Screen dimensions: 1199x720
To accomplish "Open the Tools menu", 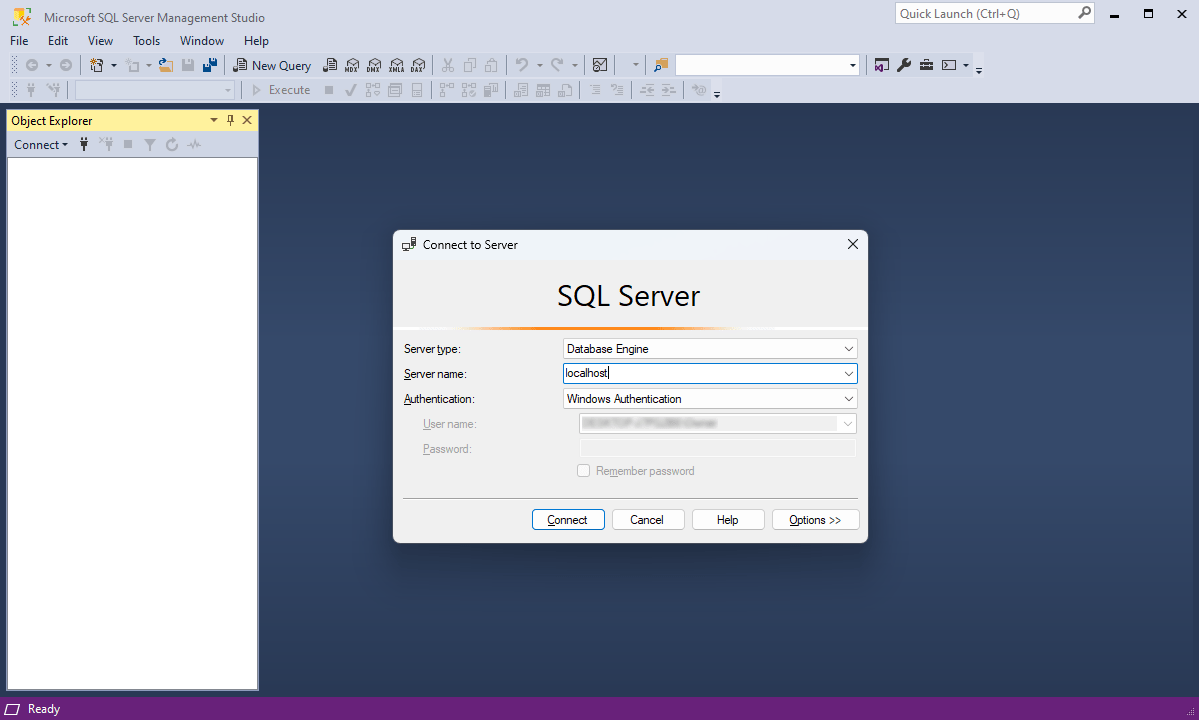I will (146, 41).
